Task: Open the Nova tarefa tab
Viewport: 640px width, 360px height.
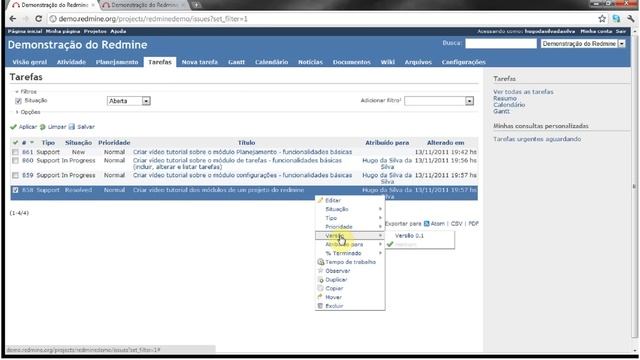Action: tap(200, 62)
